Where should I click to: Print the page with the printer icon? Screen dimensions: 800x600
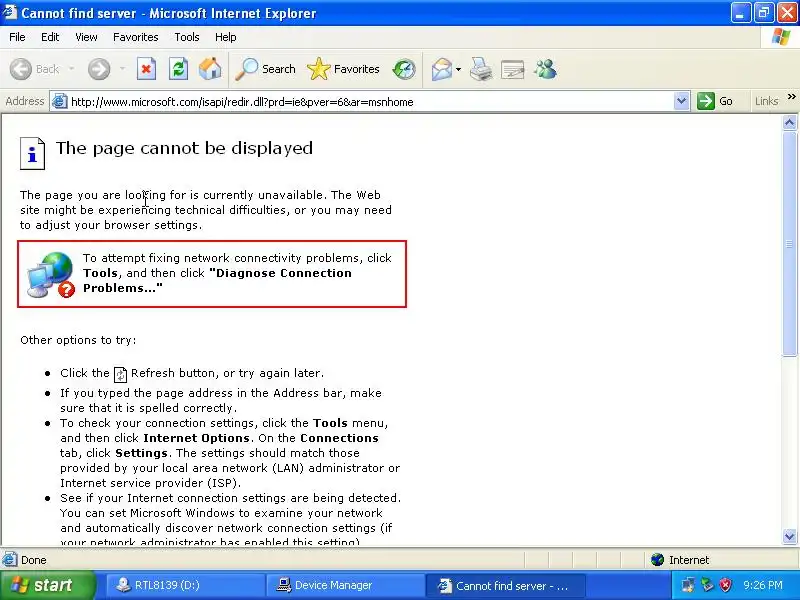481,69
